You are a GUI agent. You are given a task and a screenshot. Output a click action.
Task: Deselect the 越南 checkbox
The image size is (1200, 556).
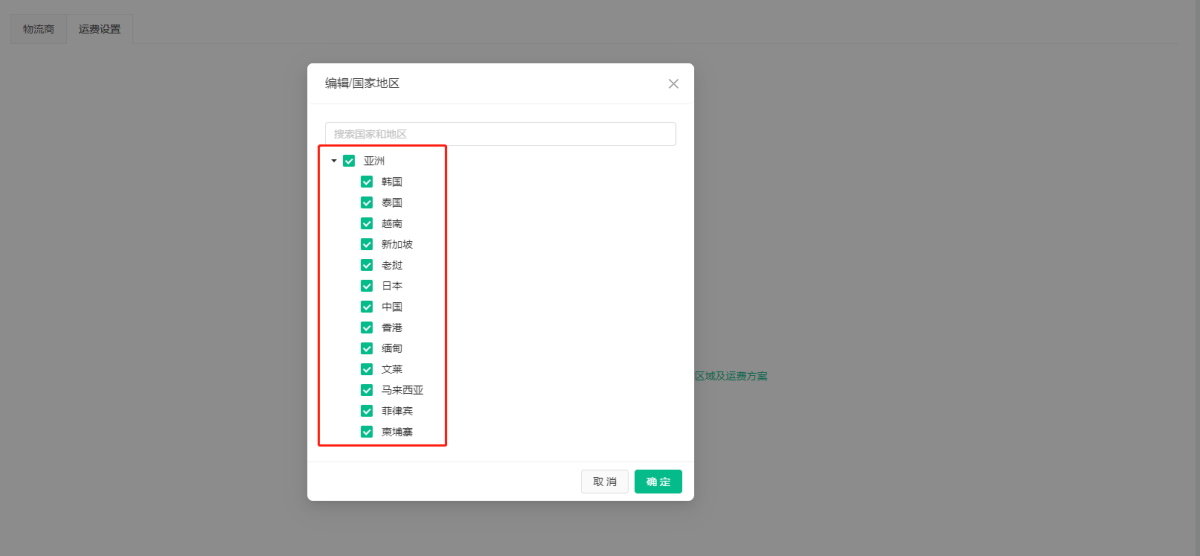[367, 224]
